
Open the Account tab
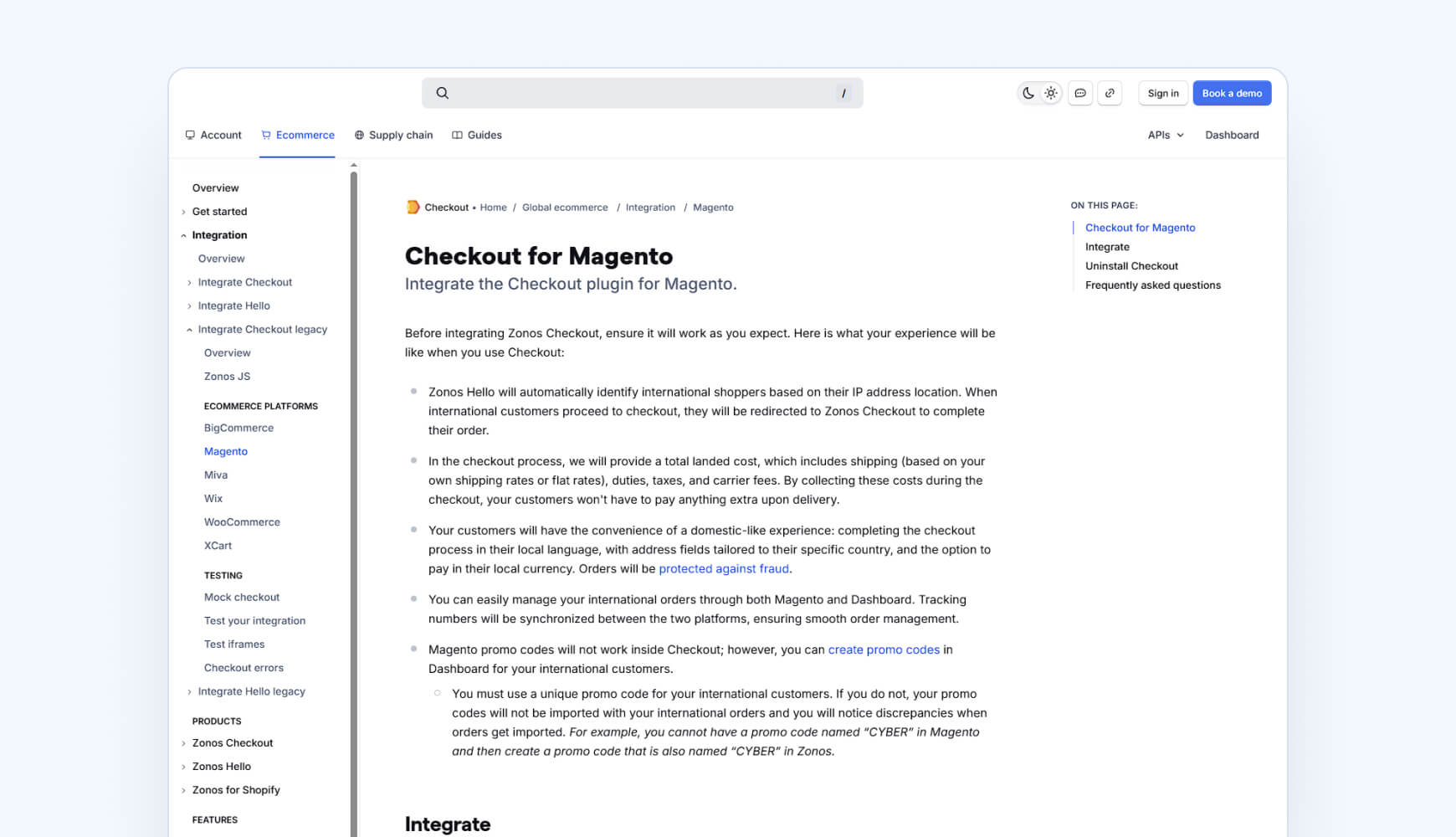coord(213,135)
